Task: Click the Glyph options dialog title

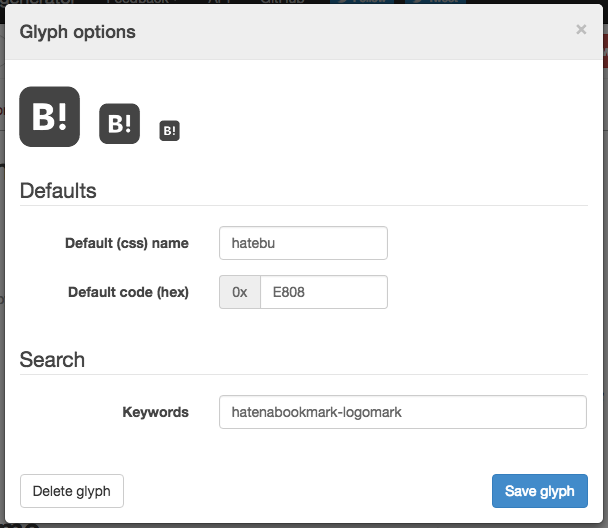Action: 78,32
